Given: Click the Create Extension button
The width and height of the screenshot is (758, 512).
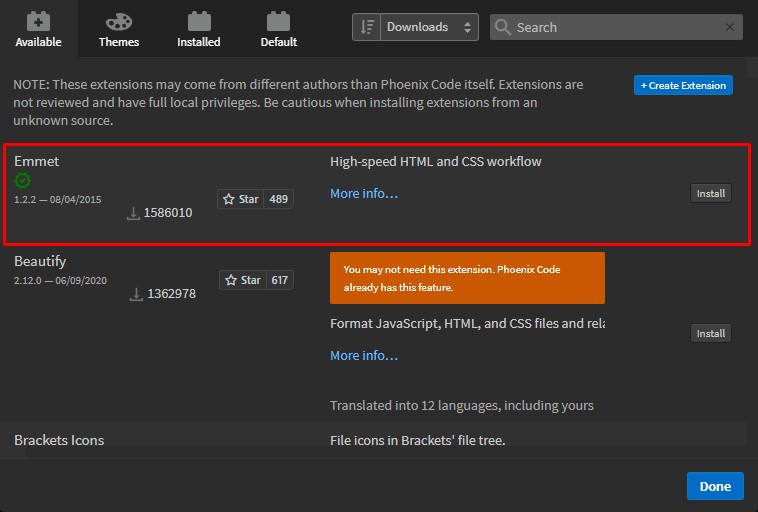Looking at the screenshot, I should (x=683, y=85).
